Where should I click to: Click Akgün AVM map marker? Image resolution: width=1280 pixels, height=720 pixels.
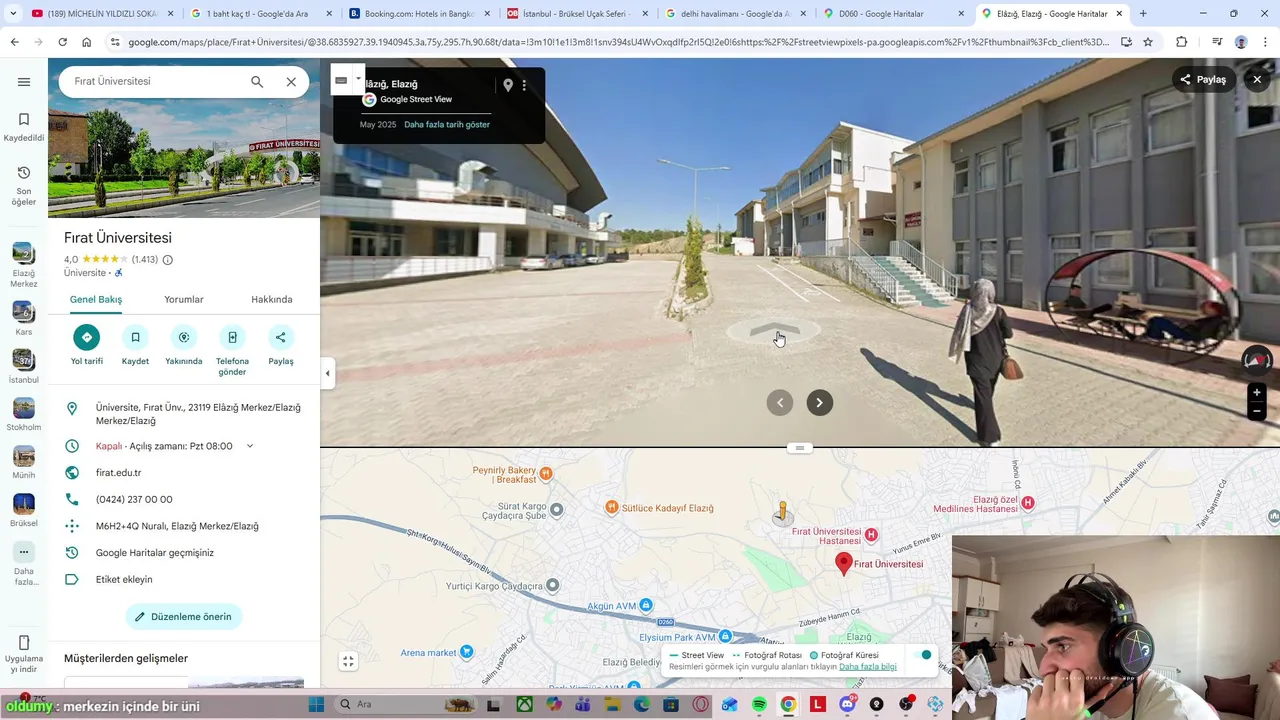(646, 605)
